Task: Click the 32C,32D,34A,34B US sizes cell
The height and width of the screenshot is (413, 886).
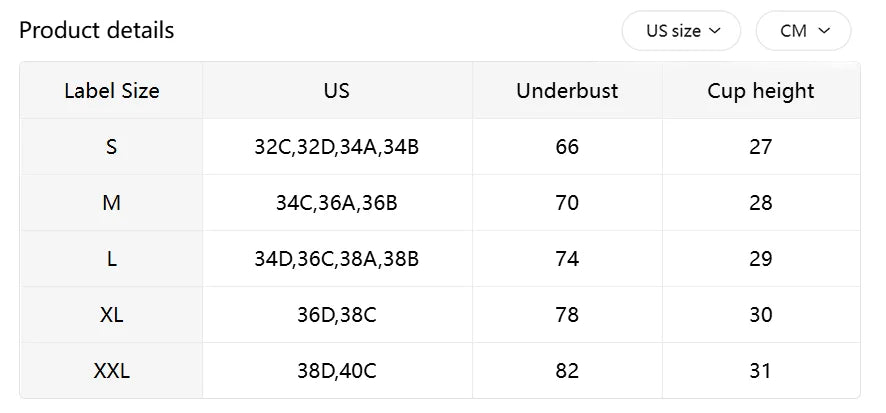Action: 337,147
